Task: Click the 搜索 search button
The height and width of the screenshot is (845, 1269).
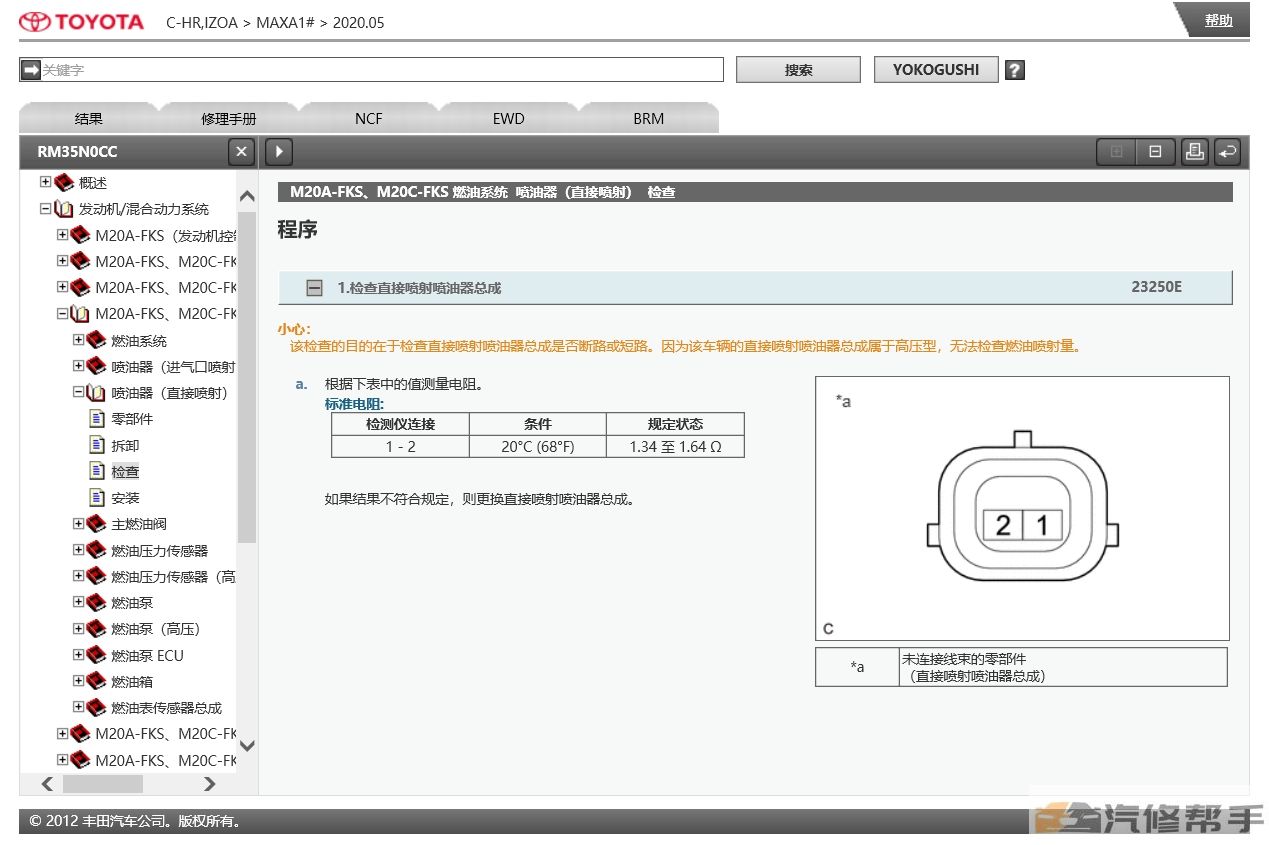Action: [798, 70]
